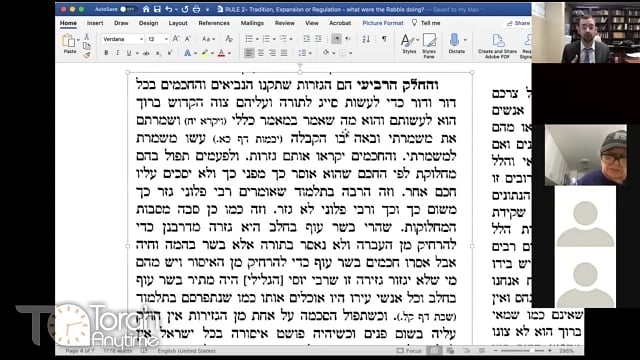
Task: Increase paragraph indent
Action: (x=318, y=39)
